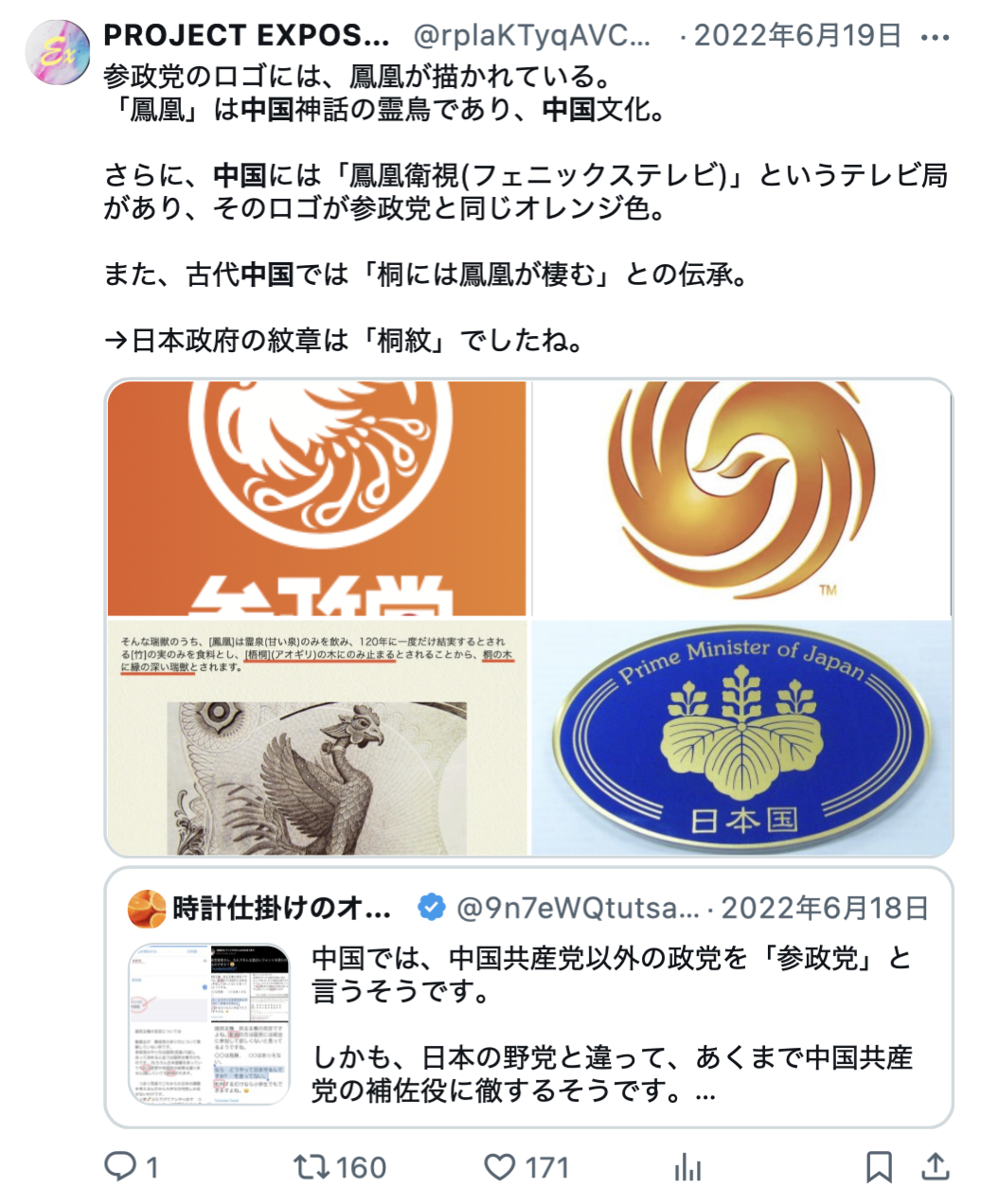Click the blue verified badge
This screenshot has height=1204, width=981.
[x=432, y=908]
